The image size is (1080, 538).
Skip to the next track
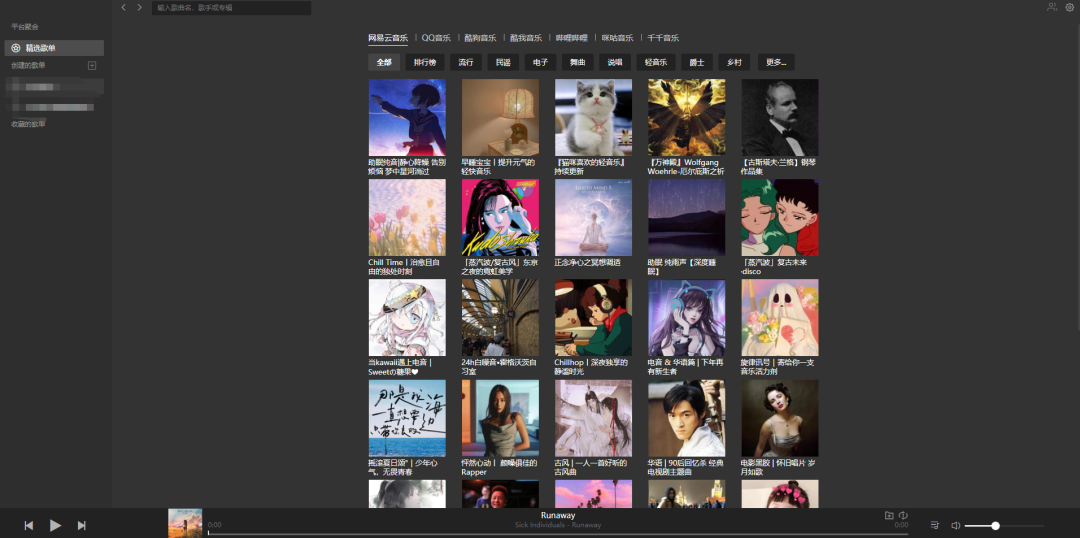81,526
